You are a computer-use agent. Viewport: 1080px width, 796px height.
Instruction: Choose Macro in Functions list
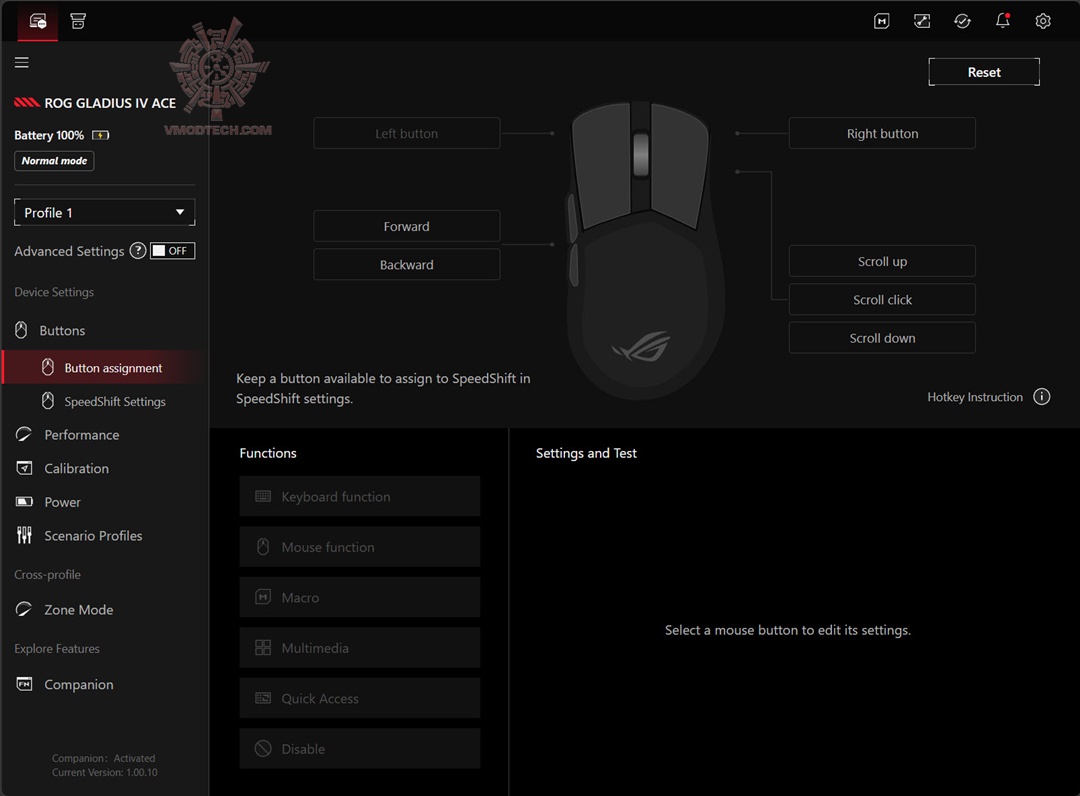tap(360, 597)
